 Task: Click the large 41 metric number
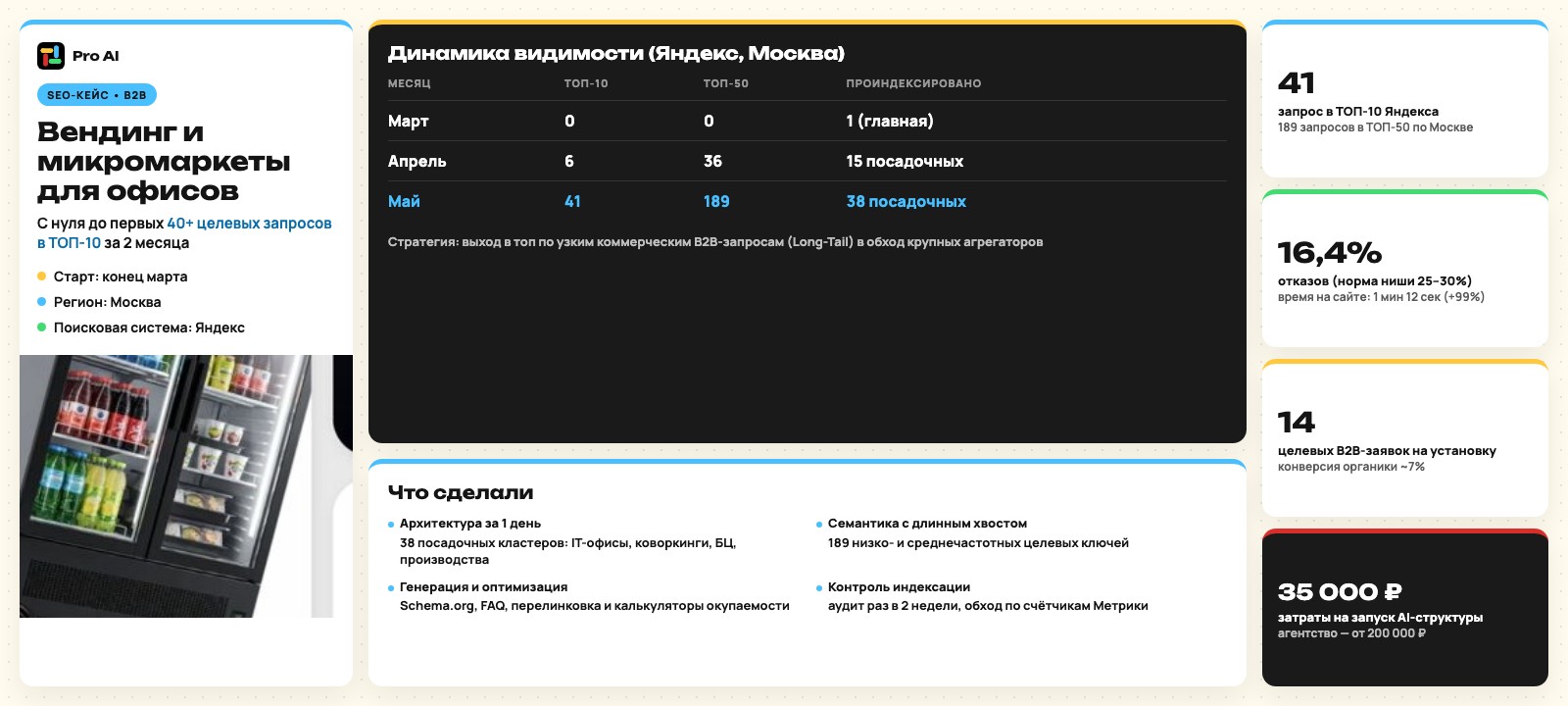(1297, 83)
